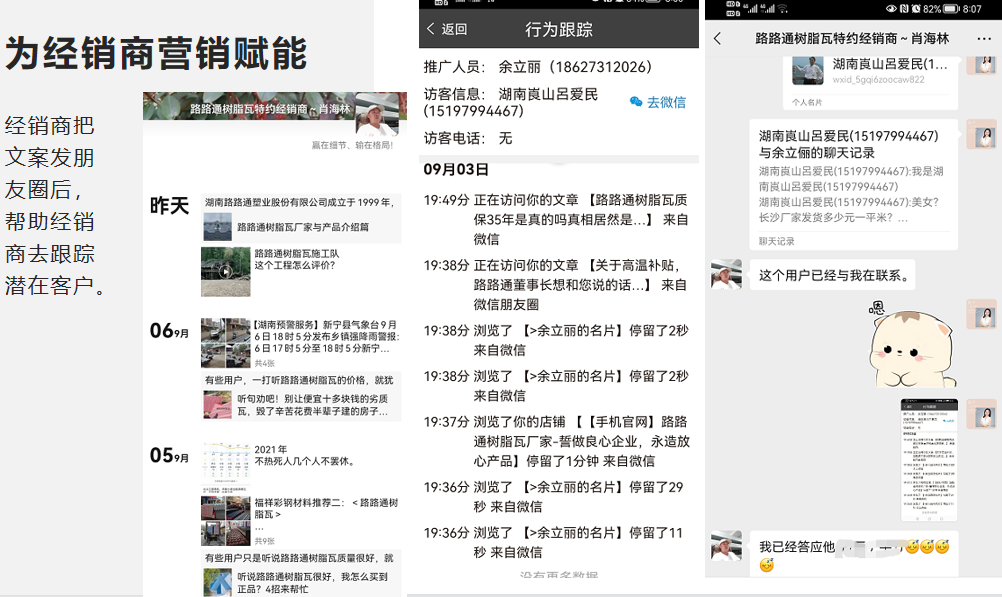The width and height of the screenshot is (1002, 597).
Task: Tap 访客电话: 无 row
Action: coord(468,138)
